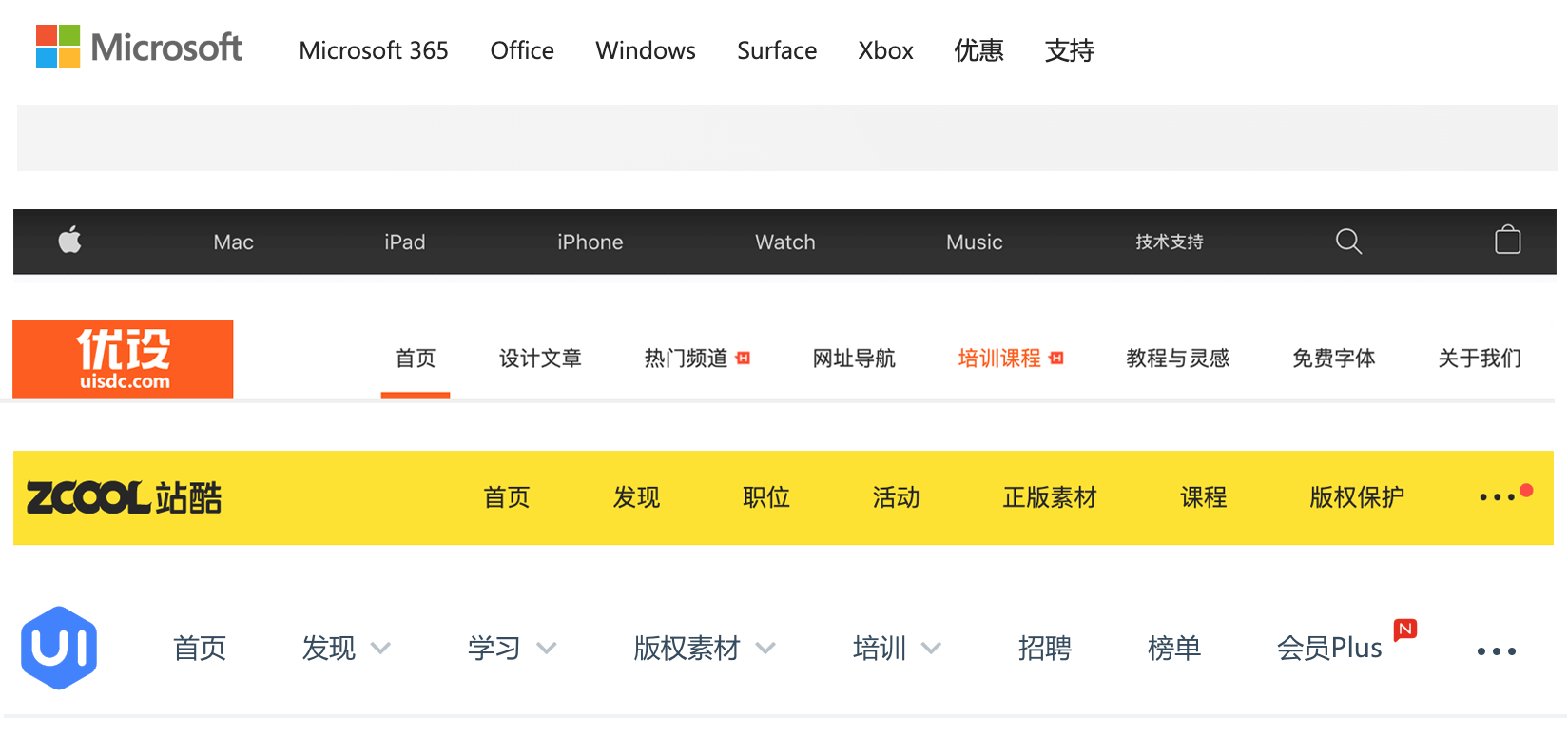
Task: Open ZCOOL more menu three dots
Action: (x=1498, y=496)
